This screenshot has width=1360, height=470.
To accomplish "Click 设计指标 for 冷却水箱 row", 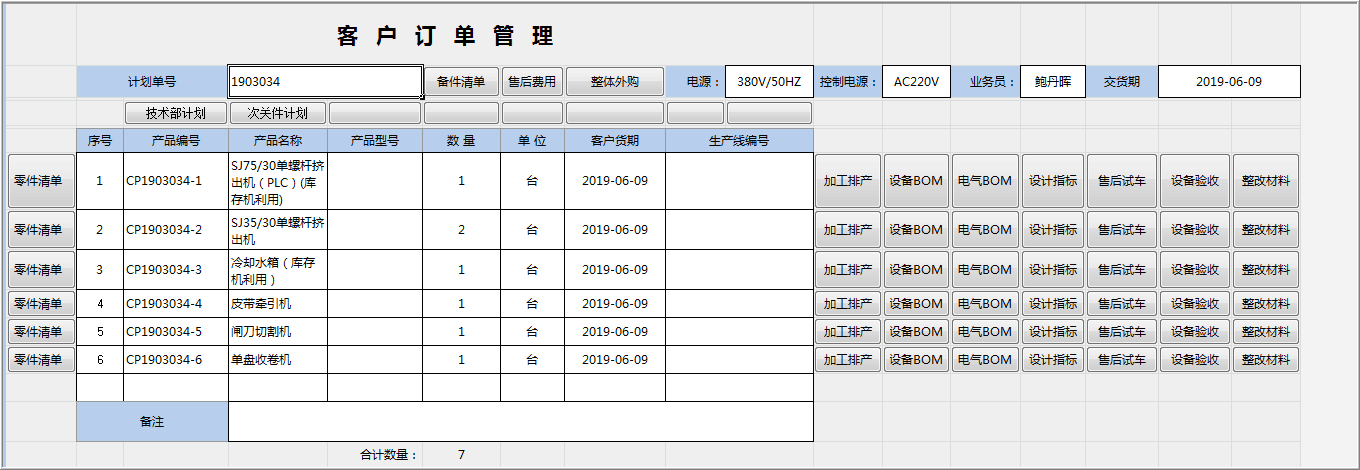I will [1053, 270].
